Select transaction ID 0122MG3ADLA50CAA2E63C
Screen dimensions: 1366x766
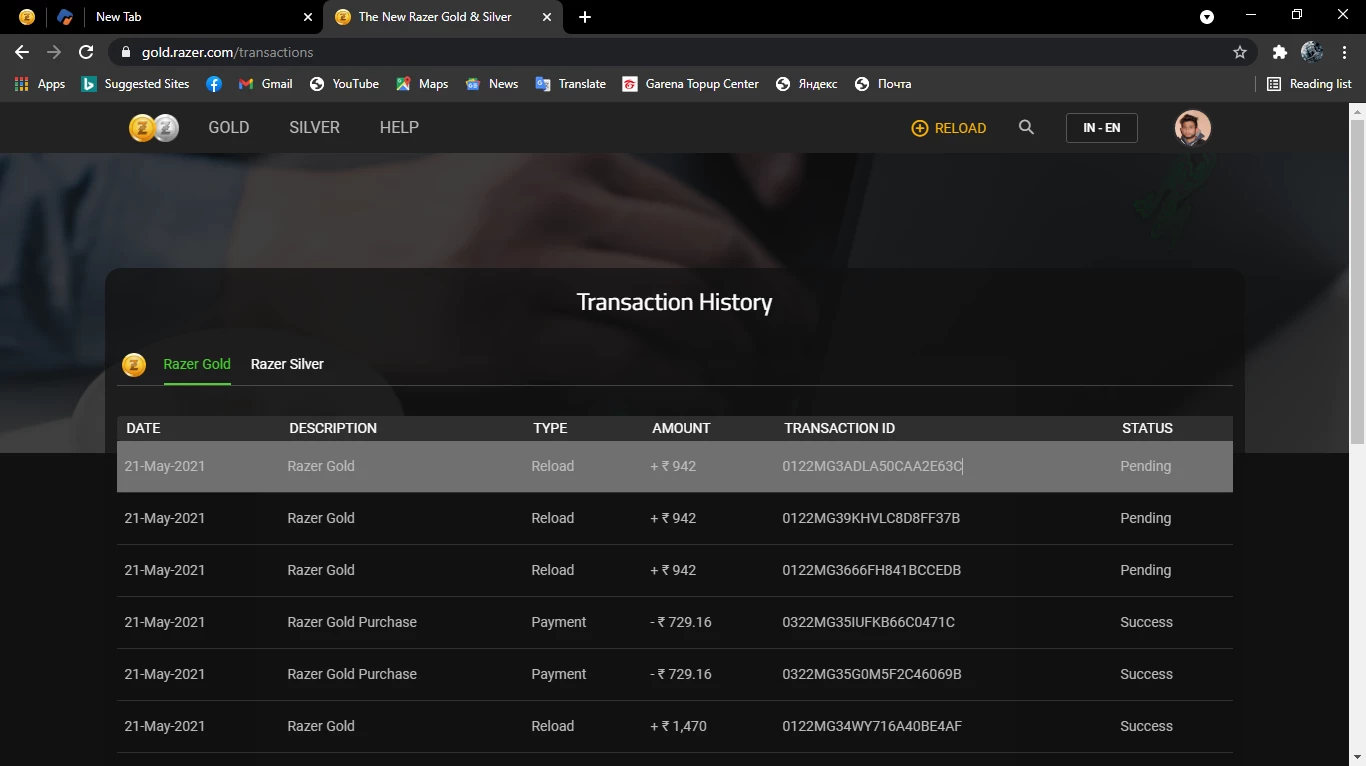[872, 466]
